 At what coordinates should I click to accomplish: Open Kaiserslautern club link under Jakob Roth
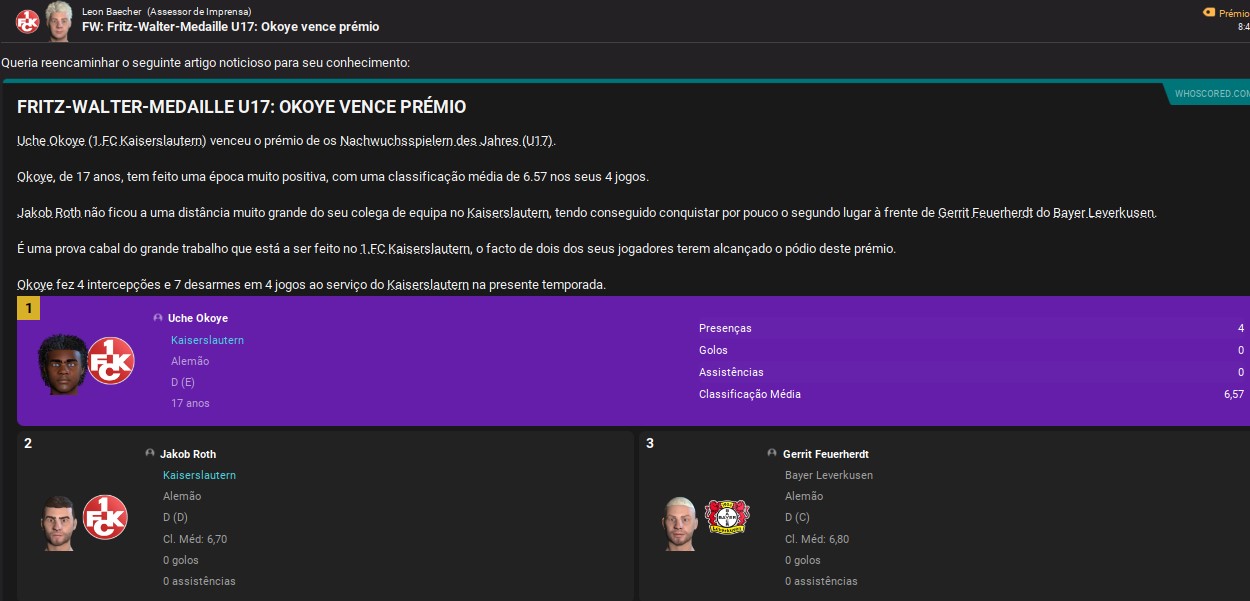click(x=199, y=475)
